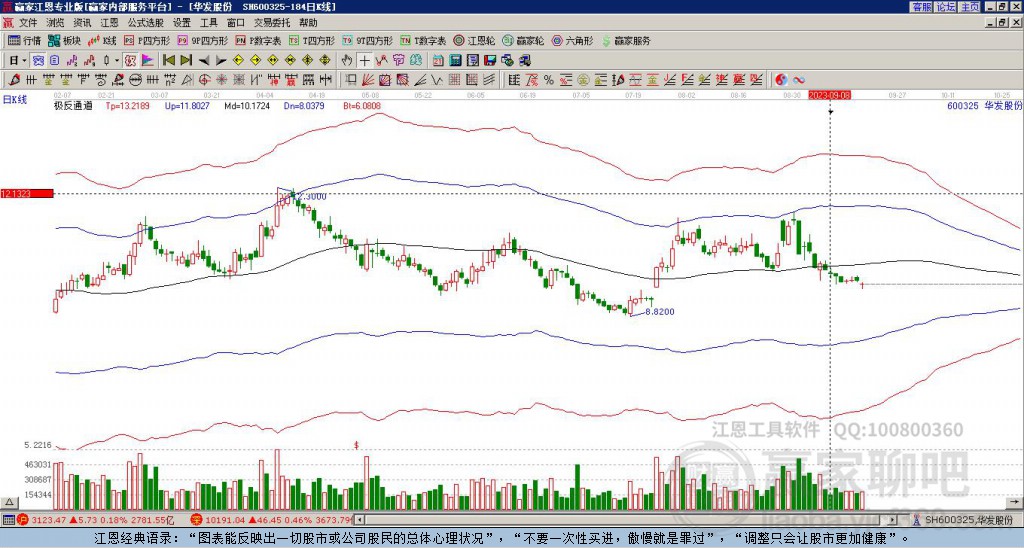
Task: Click the colorful triangle play icon
Action: tap(148, 61)
